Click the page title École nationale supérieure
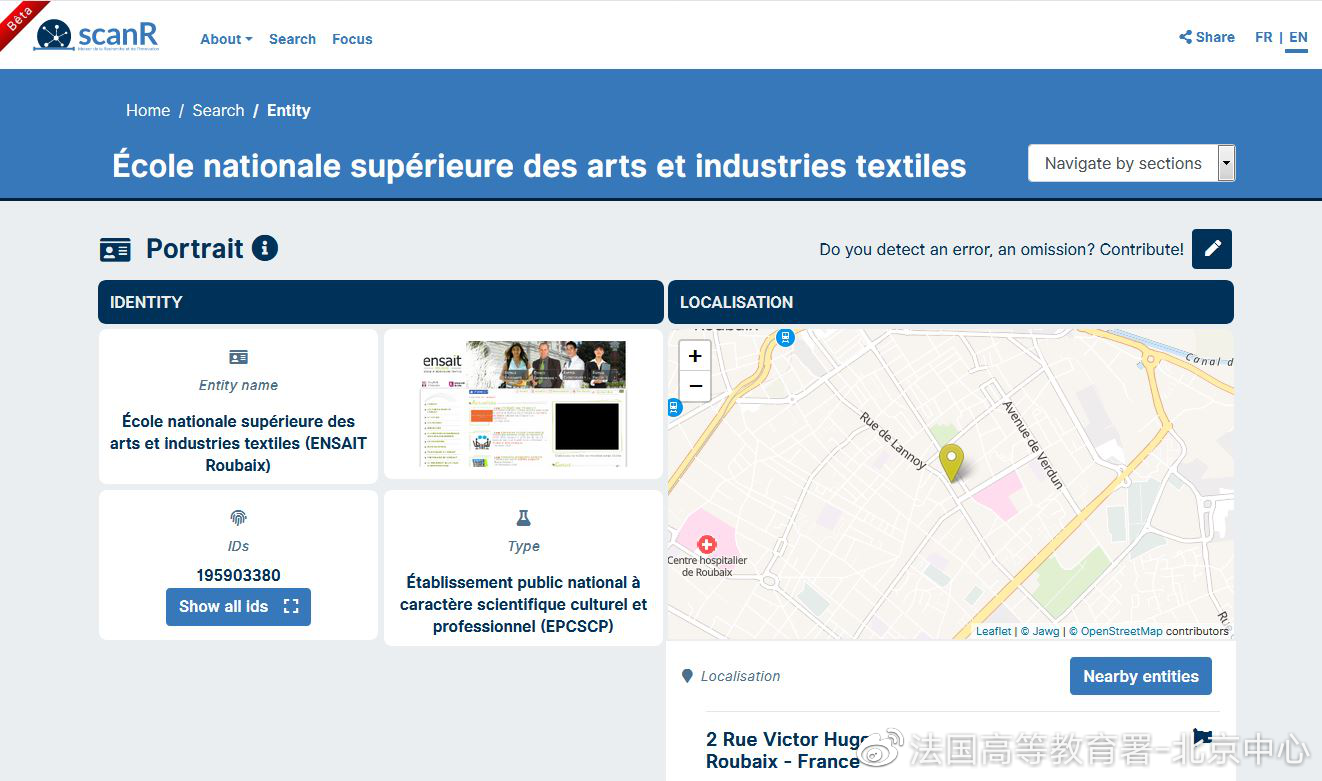Screen dimensions: 1322x781 click(539, 165)
